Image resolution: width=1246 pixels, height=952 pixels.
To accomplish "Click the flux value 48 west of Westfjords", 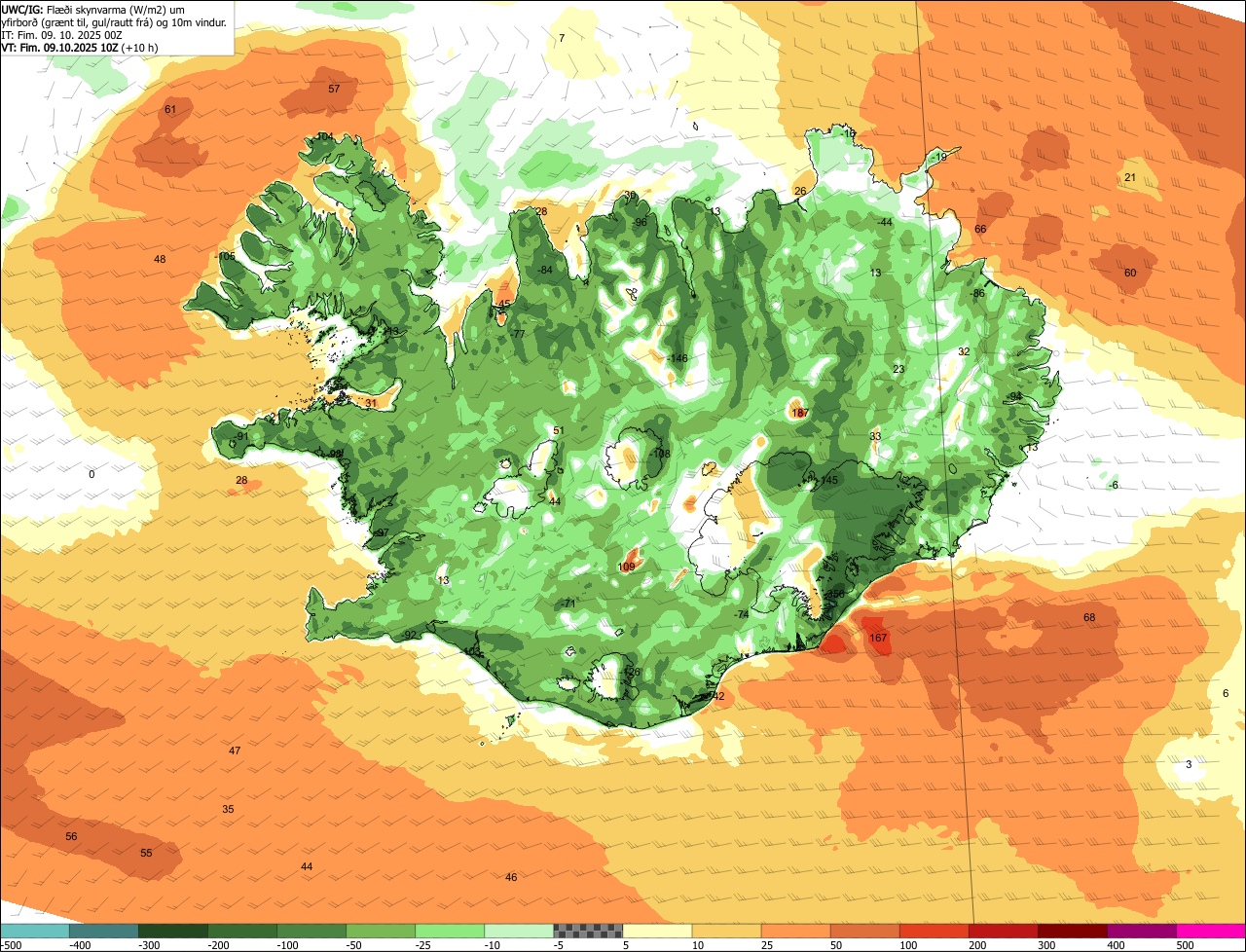I will point(160,259).
